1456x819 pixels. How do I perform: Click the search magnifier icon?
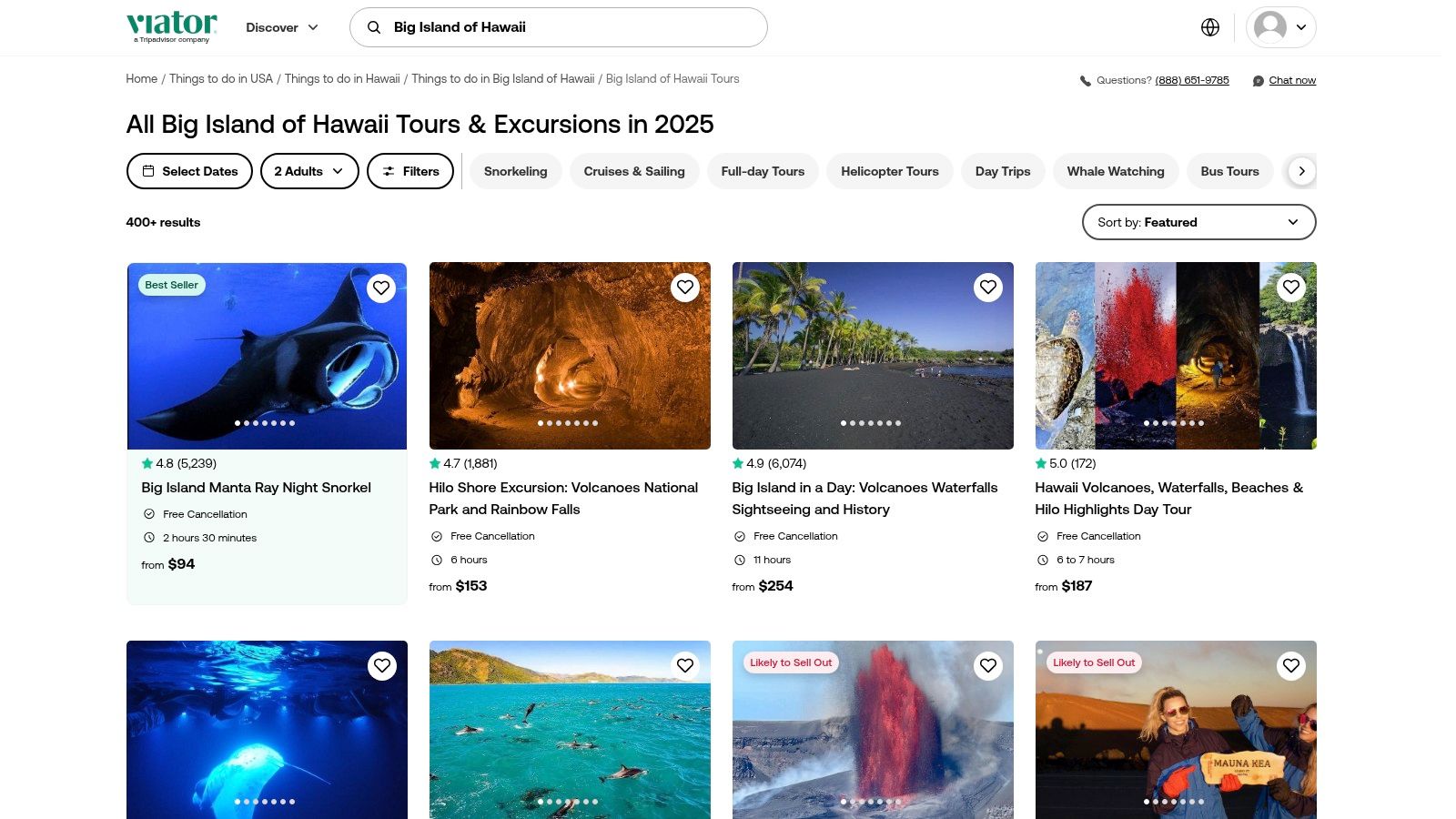(x=374, y=27)
